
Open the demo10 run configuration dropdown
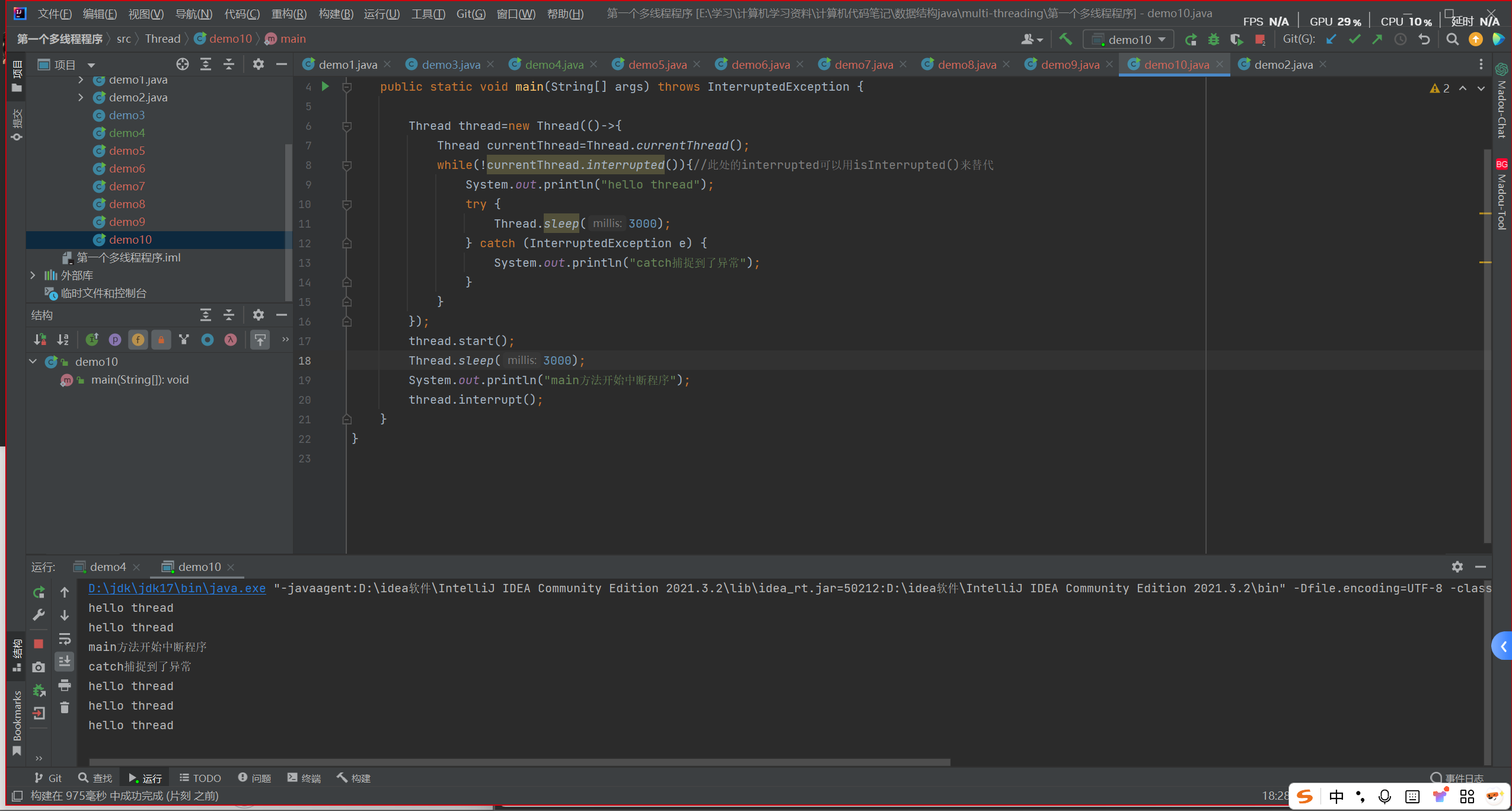click(x=1128, y=40)
